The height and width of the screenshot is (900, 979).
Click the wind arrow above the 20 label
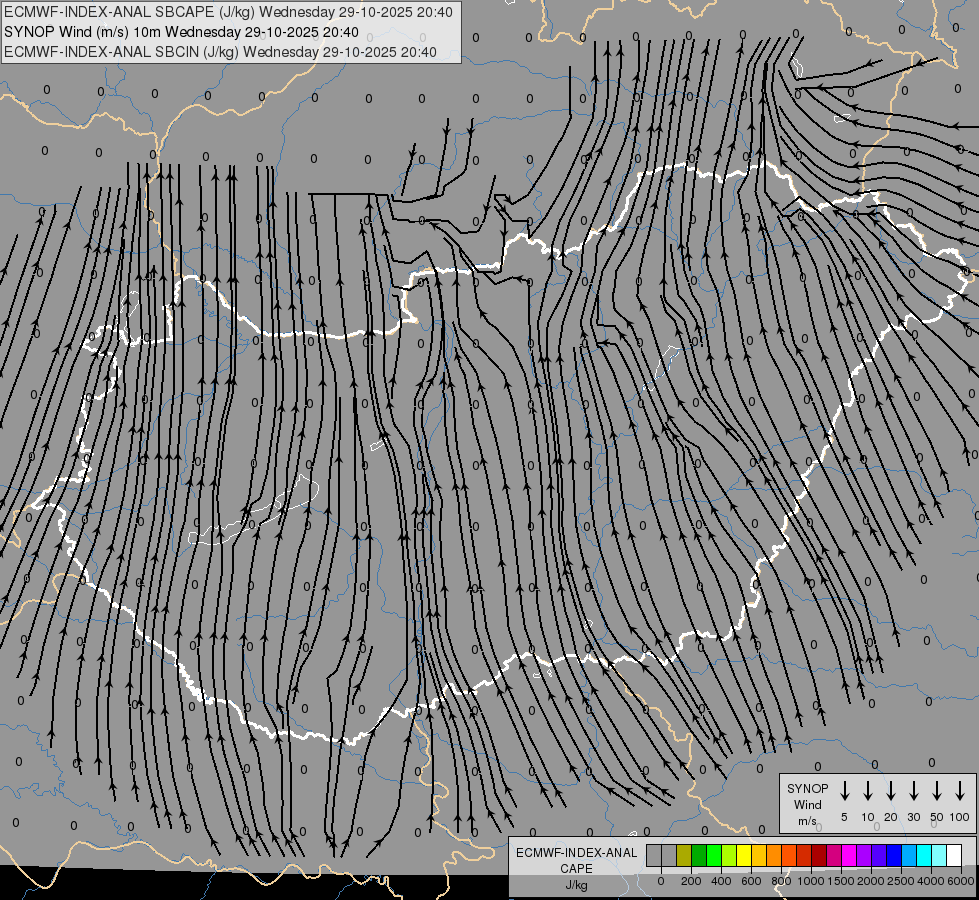(891, 791)
